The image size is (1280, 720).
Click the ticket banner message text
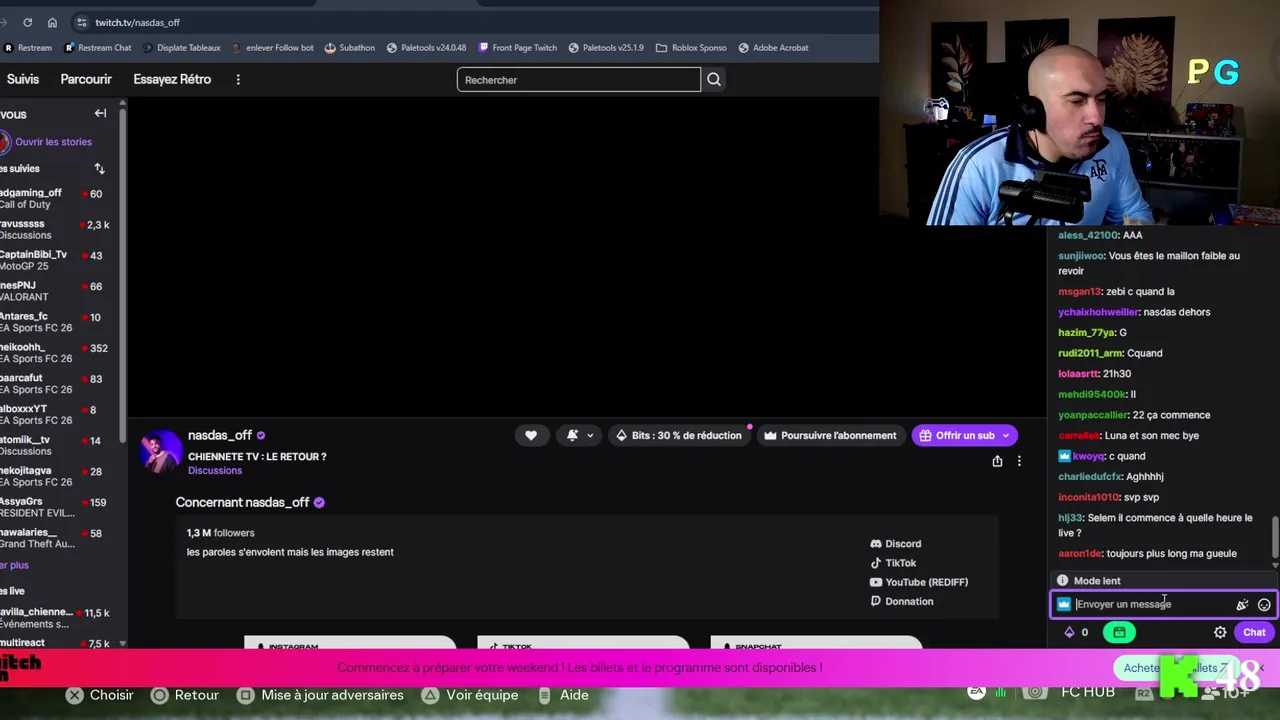point(579,667)
